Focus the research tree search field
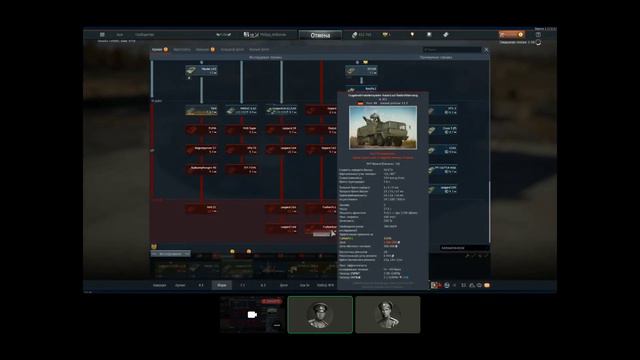This screenshot has height=360, width=640. (452, 50)
